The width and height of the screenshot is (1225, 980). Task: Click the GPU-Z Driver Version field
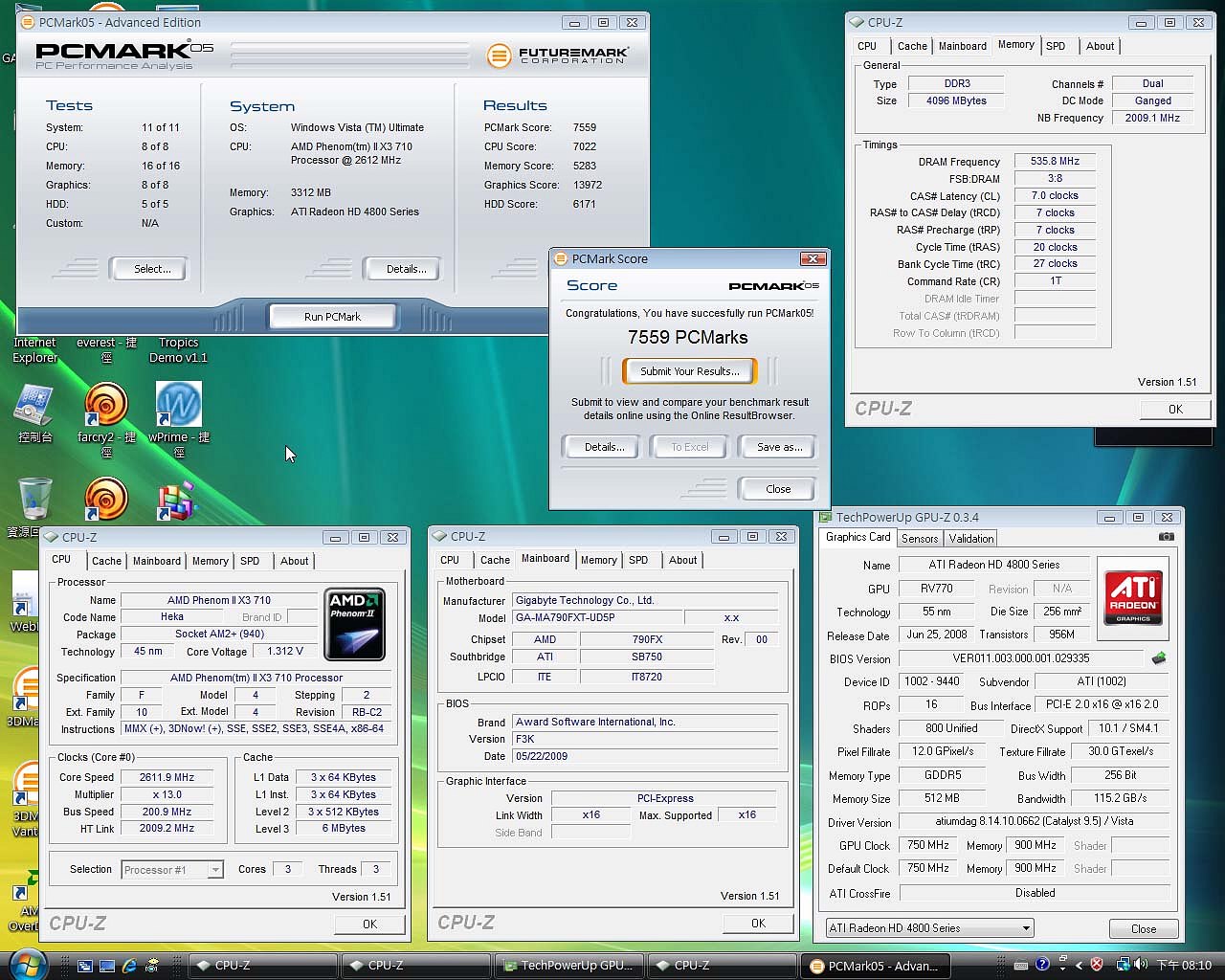point(1035,821)
